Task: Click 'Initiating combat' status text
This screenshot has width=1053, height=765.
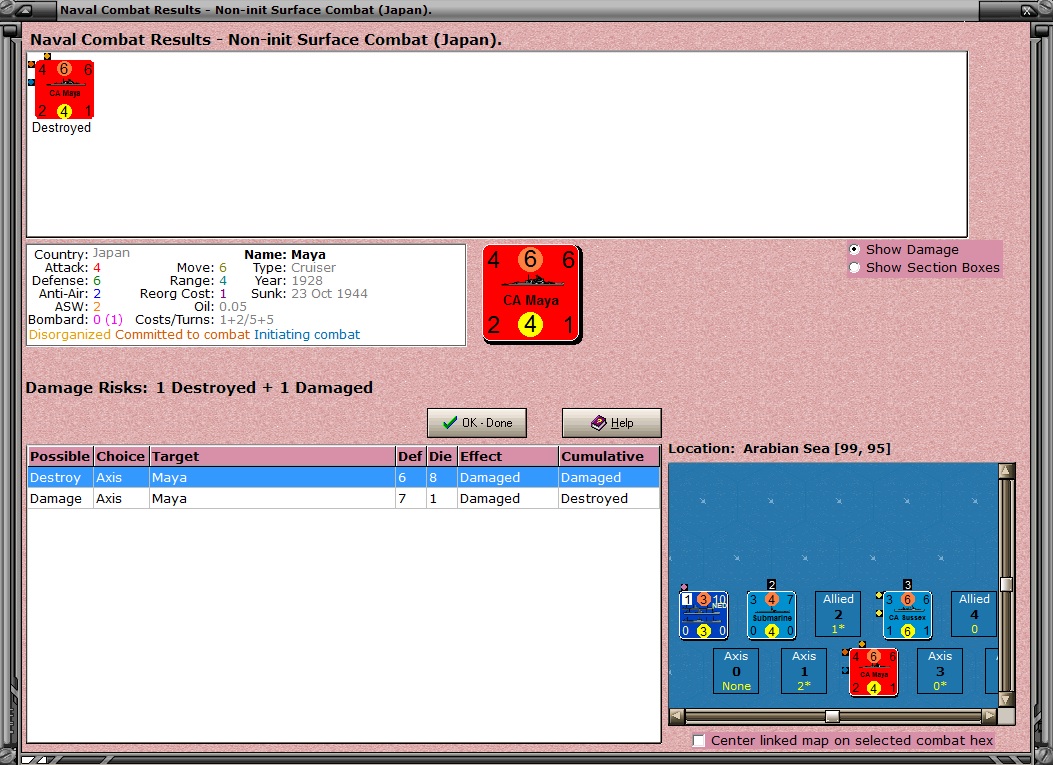Action: tap(307, 334)
